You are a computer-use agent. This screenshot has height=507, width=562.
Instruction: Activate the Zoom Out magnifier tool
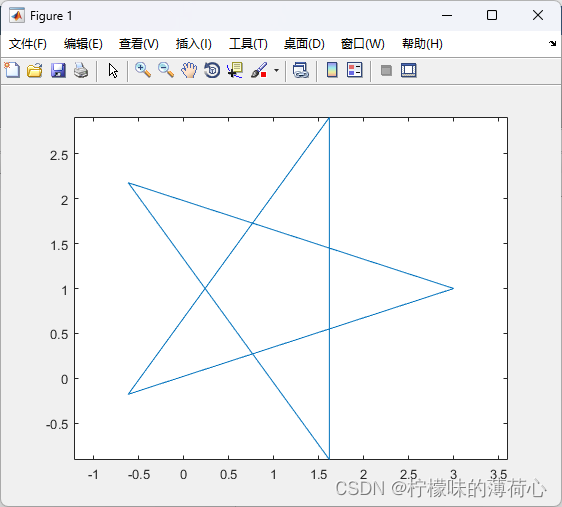pos(166,70)
